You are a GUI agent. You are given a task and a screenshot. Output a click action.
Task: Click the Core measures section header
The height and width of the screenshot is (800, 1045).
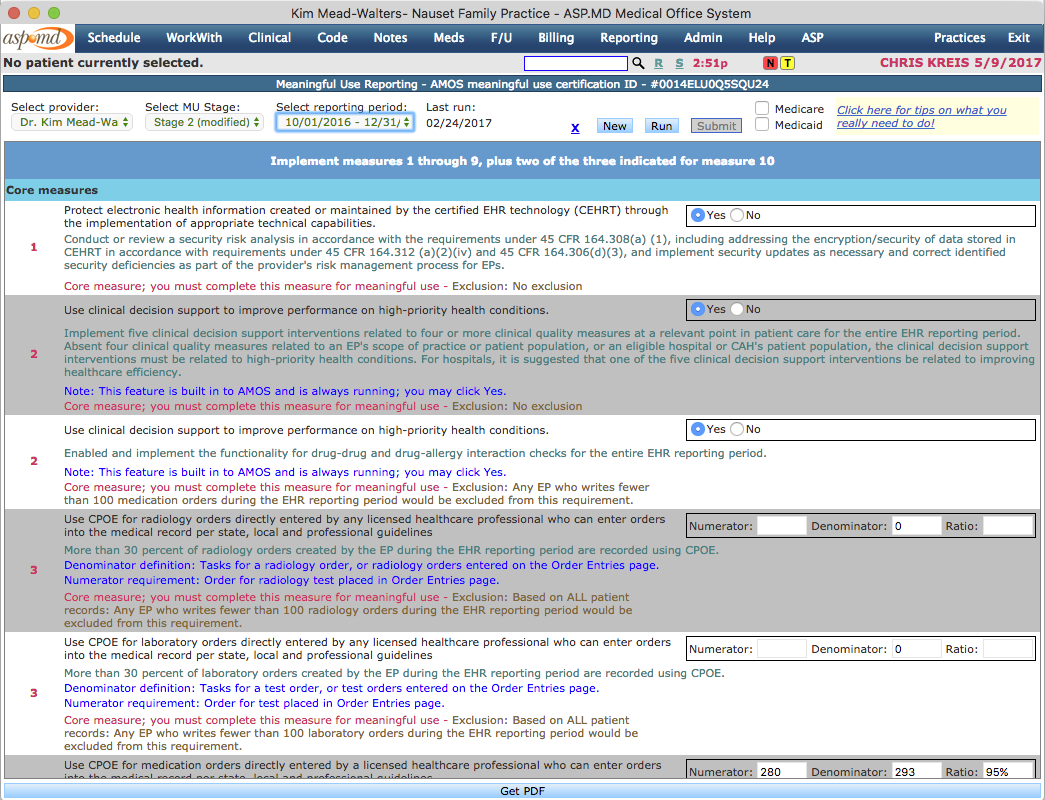click(x=522, y=190)
